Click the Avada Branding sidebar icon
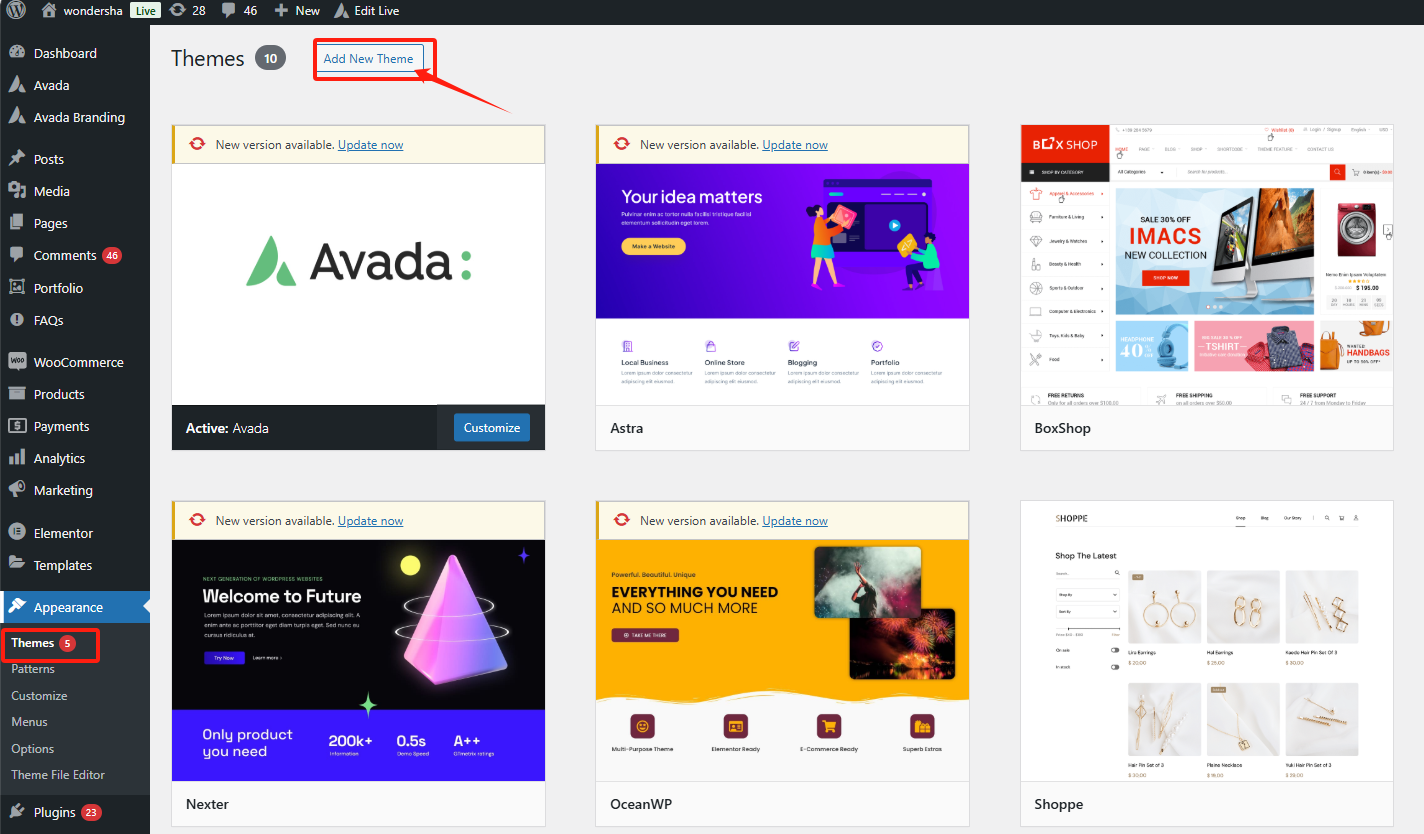The image size is (1424, 834). (17, 117)
